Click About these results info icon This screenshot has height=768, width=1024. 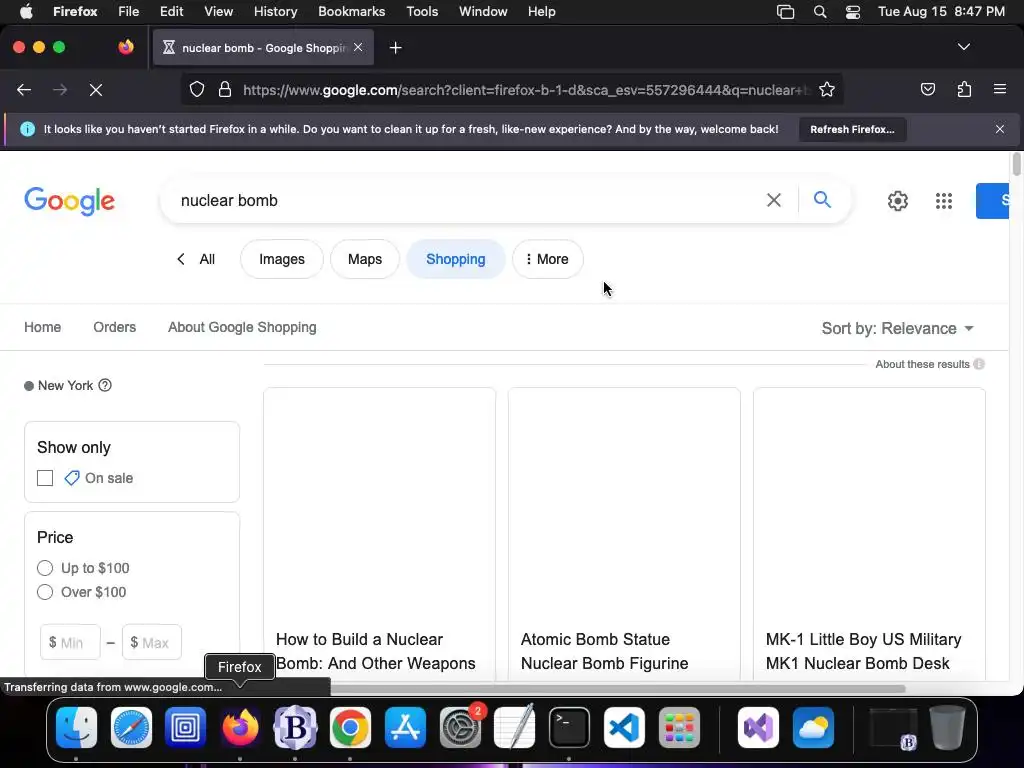click(978, 364)
